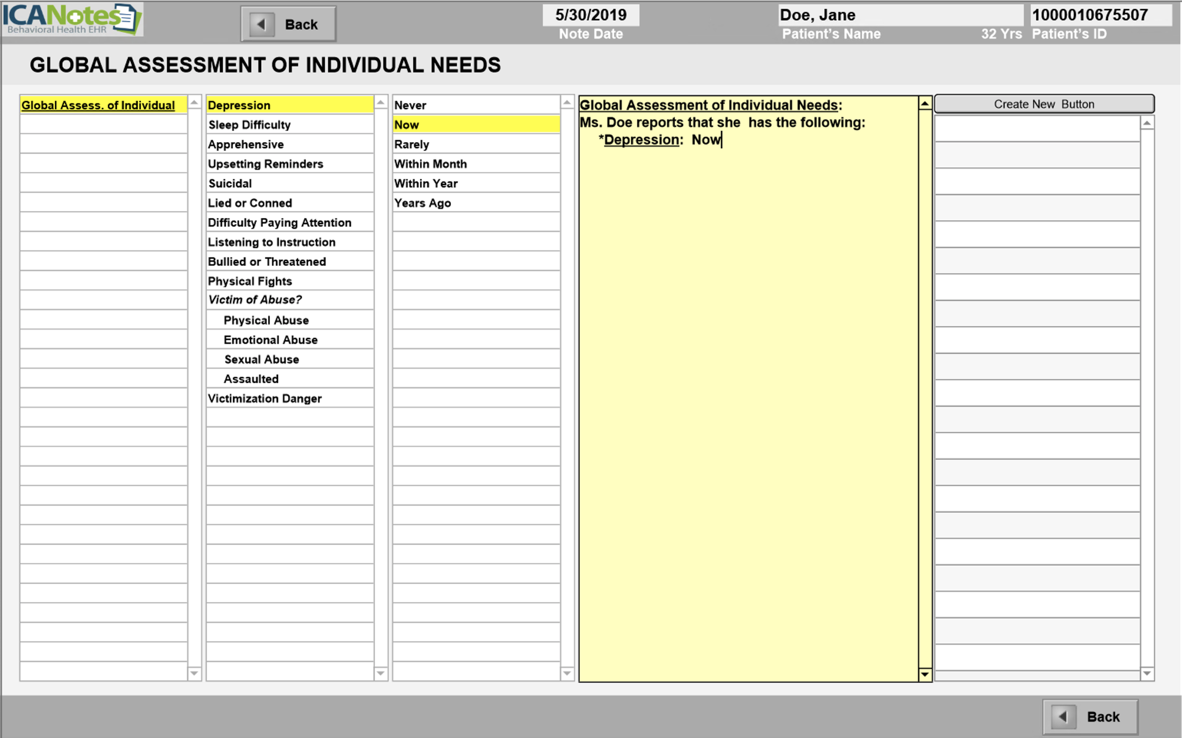1182x738 pixels.
Task: Click the ICANotes logo icon
Action: [72, 19]
